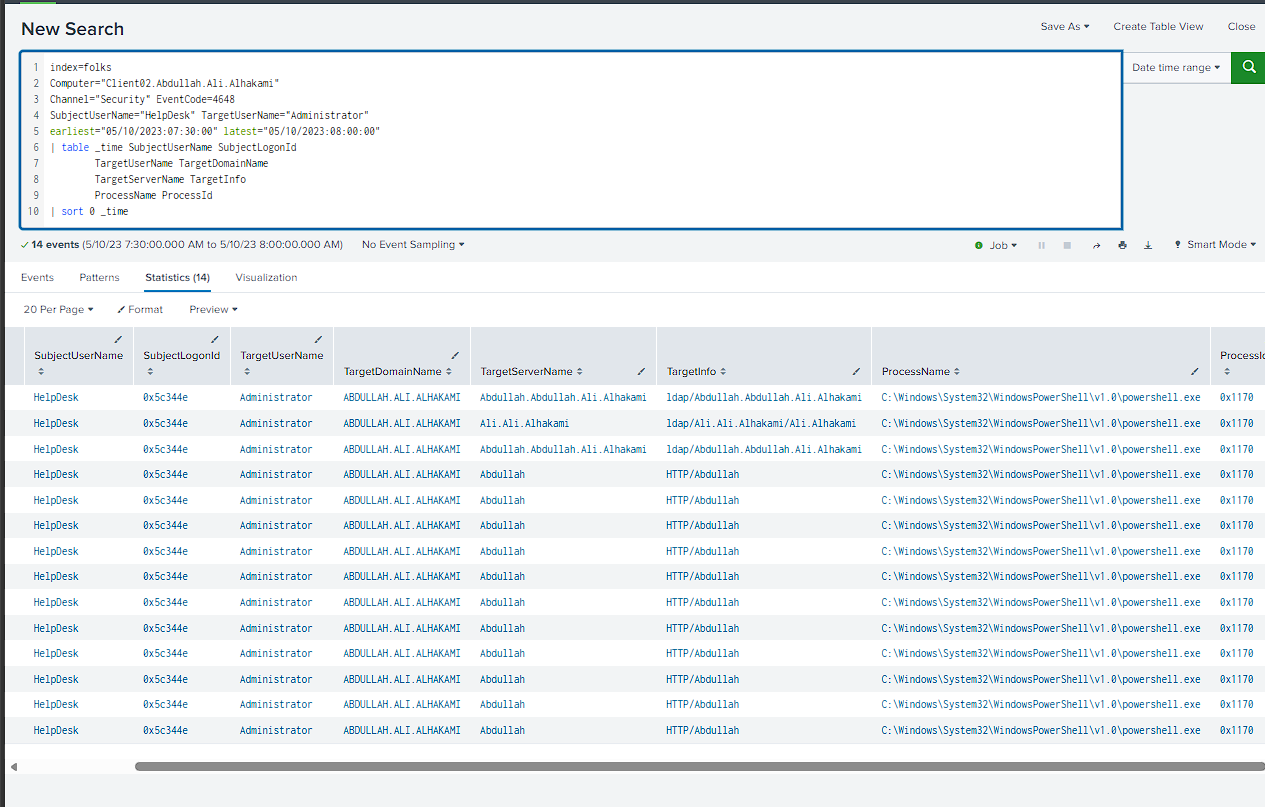
Task: Edit the SubjectUserName column with pencil icon
Action: click(x=119, y=340)
